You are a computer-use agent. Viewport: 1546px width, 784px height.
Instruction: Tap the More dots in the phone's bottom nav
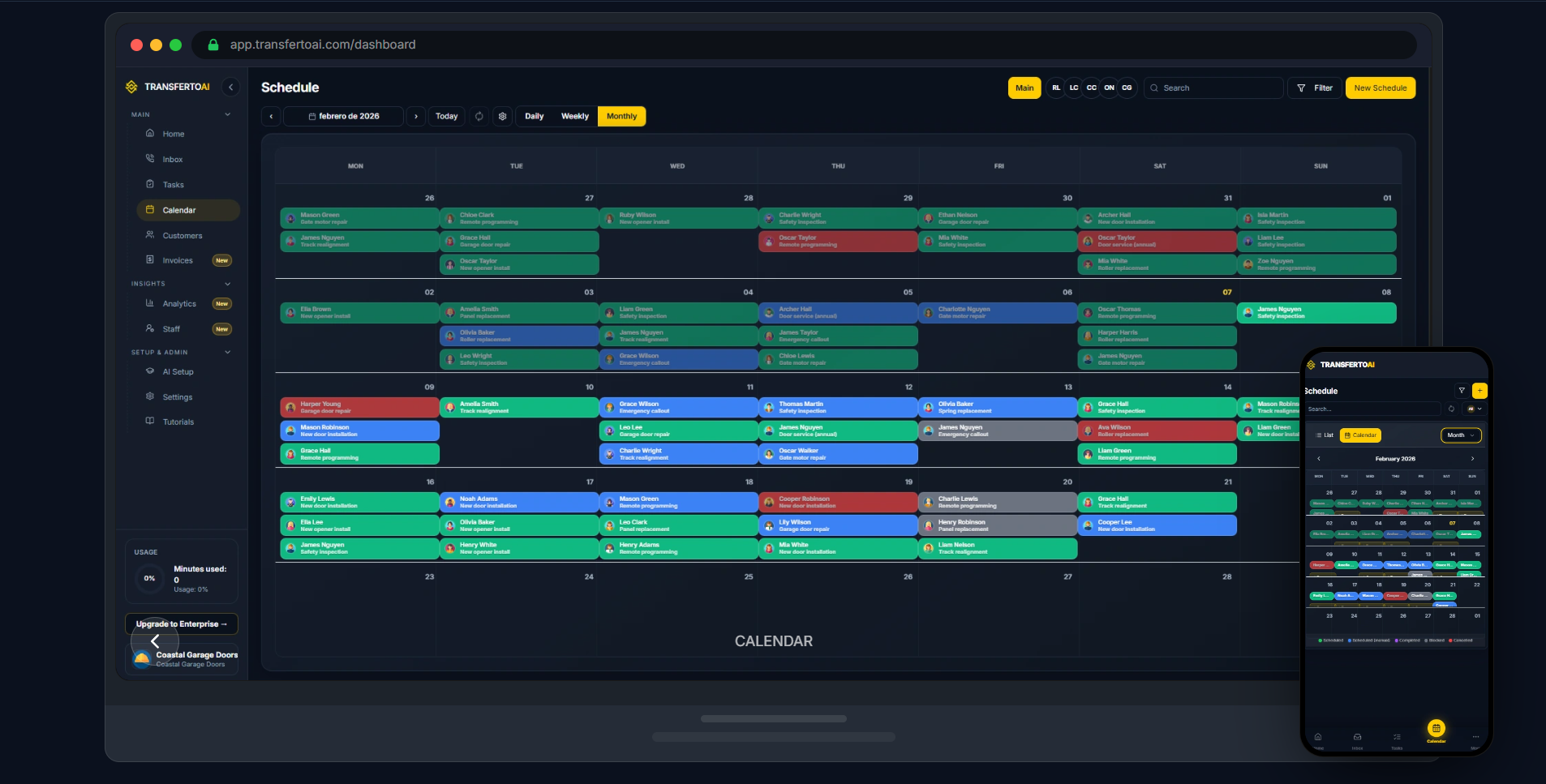[x=1475, y=739]
